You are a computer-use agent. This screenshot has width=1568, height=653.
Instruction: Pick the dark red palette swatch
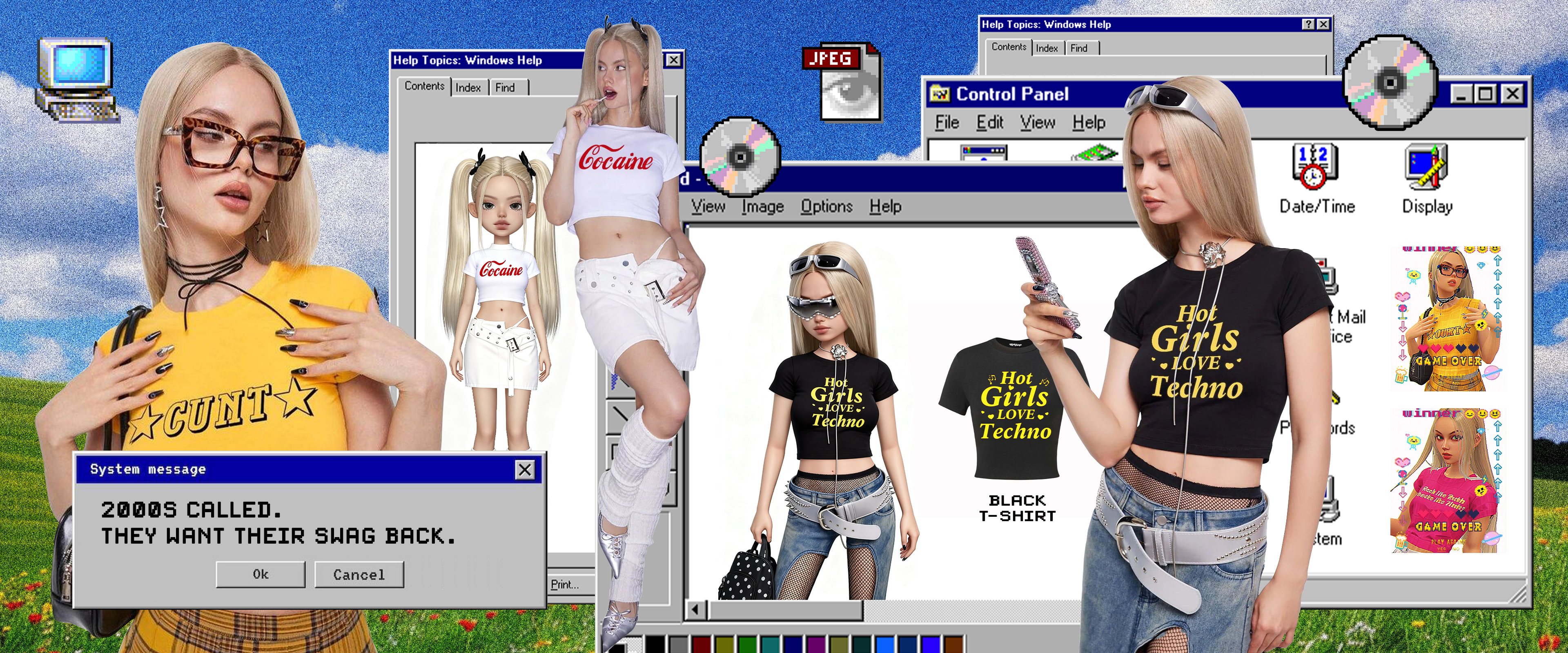701,645
